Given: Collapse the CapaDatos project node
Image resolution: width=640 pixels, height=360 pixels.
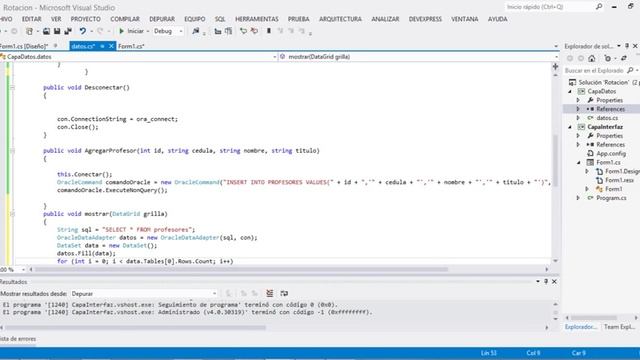Looking at the screenshot, I should tap(570, 91).
